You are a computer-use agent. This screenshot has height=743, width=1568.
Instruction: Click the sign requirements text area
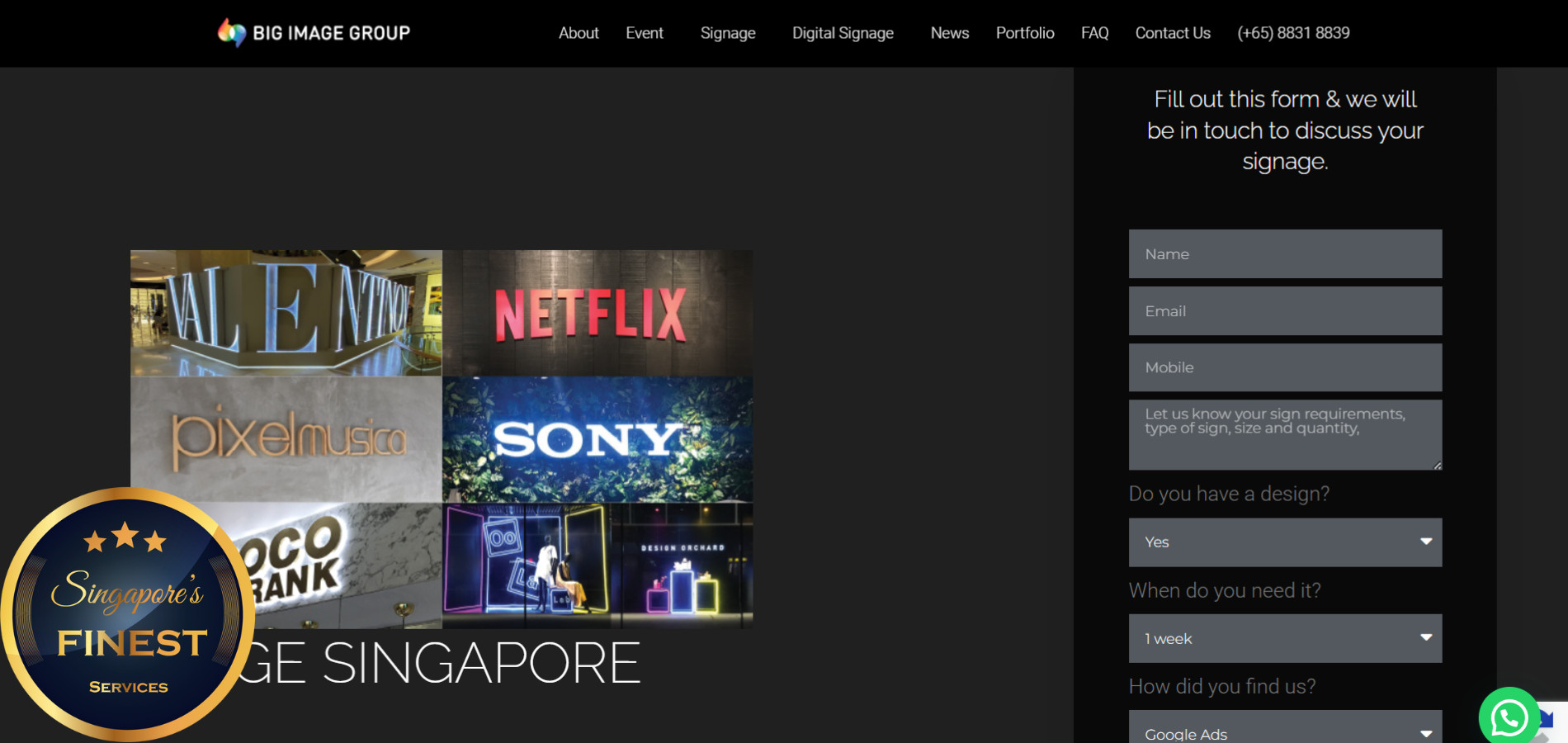point(1284,435)
